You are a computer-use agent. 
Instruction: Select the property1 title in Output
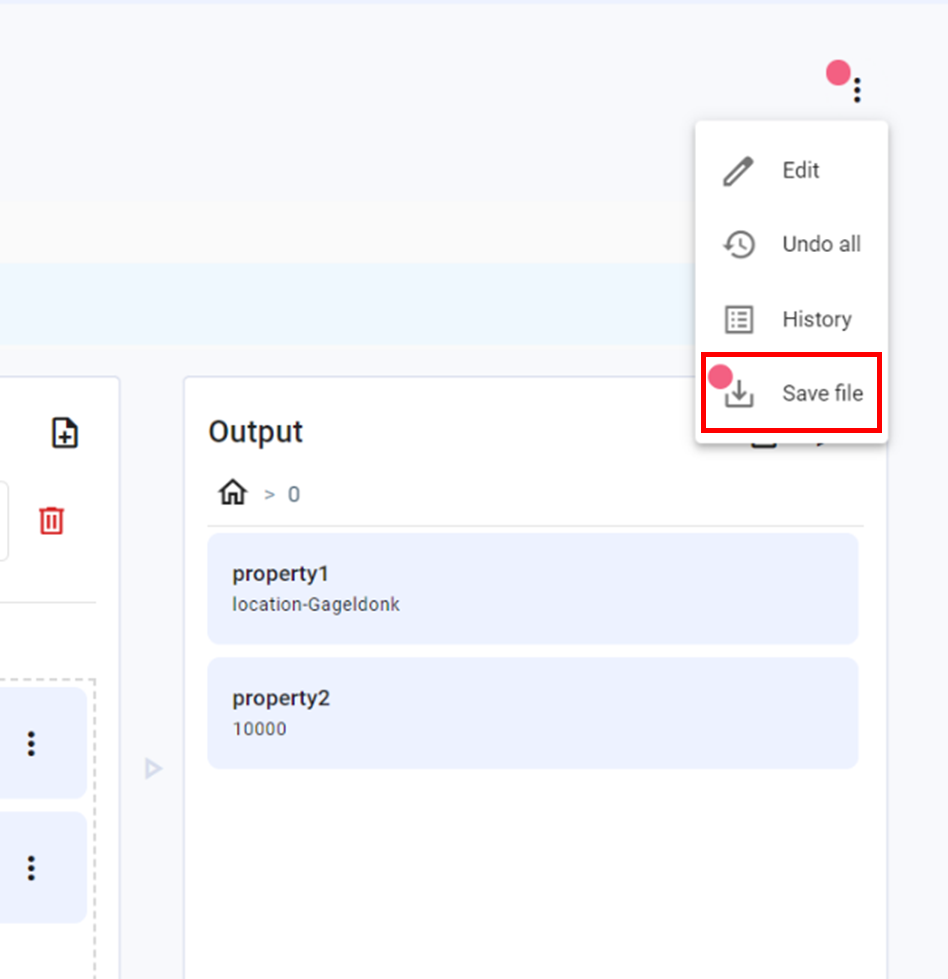(280, 574)
